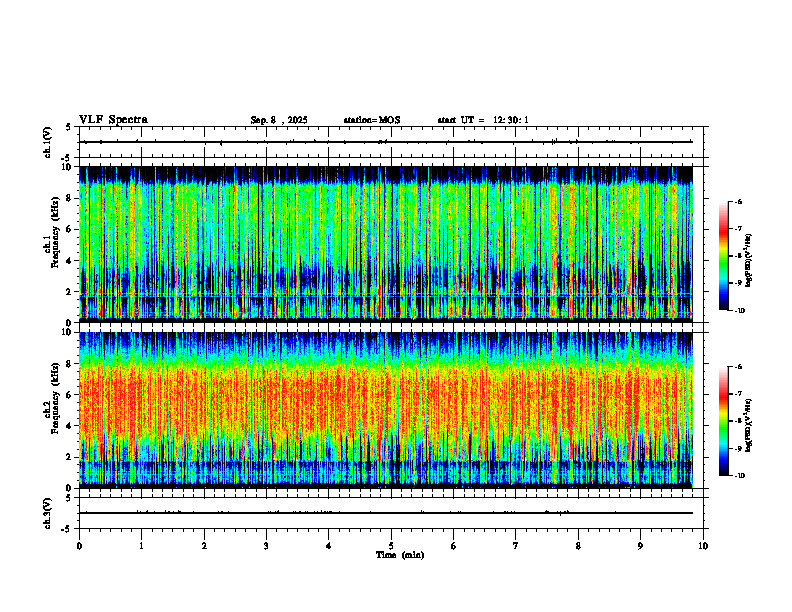Screen dimensions: 792x612
Task: Click the color scale bar beside ch.1 spectrogram
Action: coord(723,256)
